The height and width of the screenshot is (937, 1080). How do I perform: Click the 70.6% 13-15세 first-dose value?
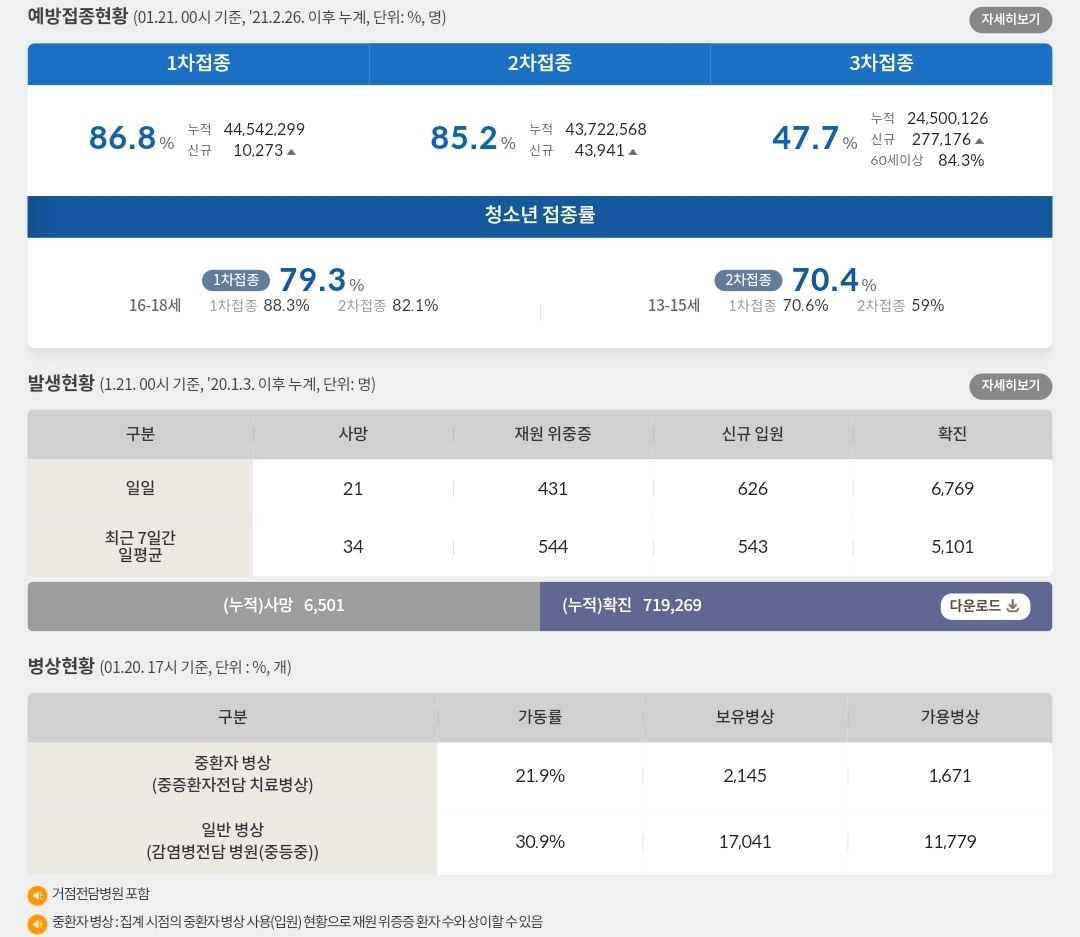pos(805,305)
